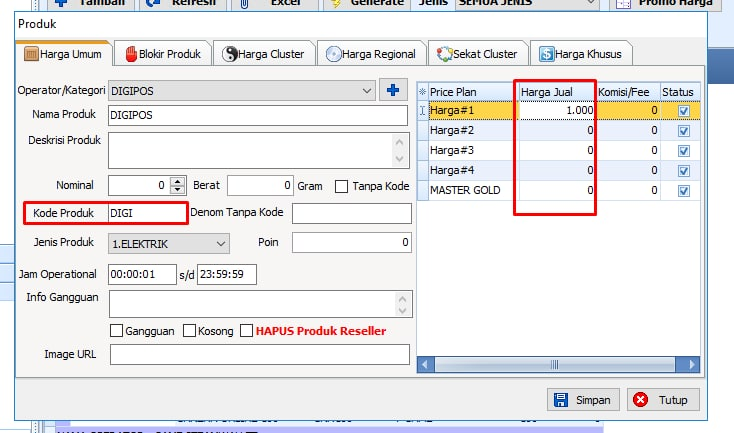
Task: Check HAPUS Produk Reseller option
Action: (247, 331)
